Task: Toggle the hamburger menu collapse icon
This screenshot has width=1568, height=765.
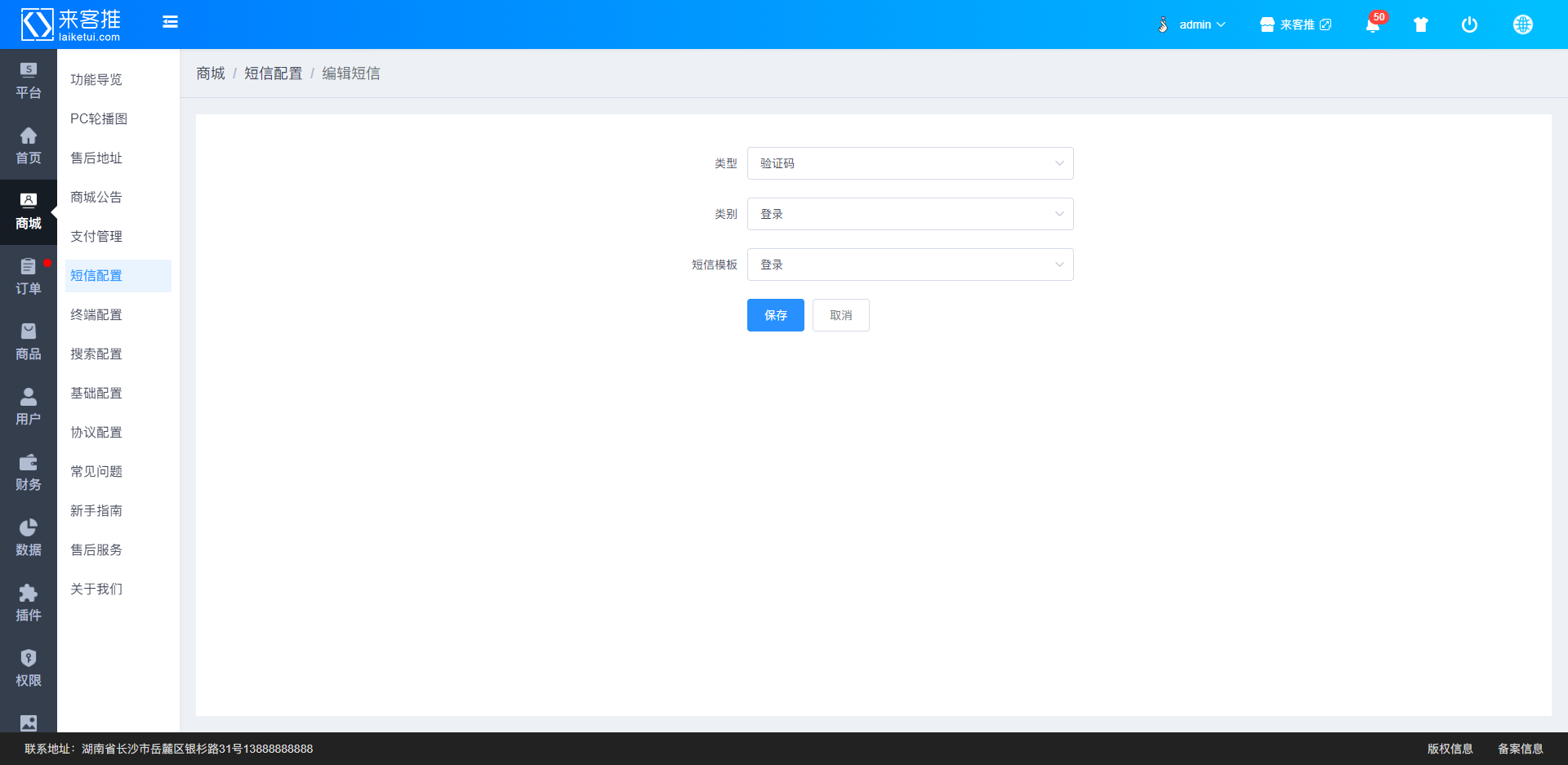Action: [170, 22]
